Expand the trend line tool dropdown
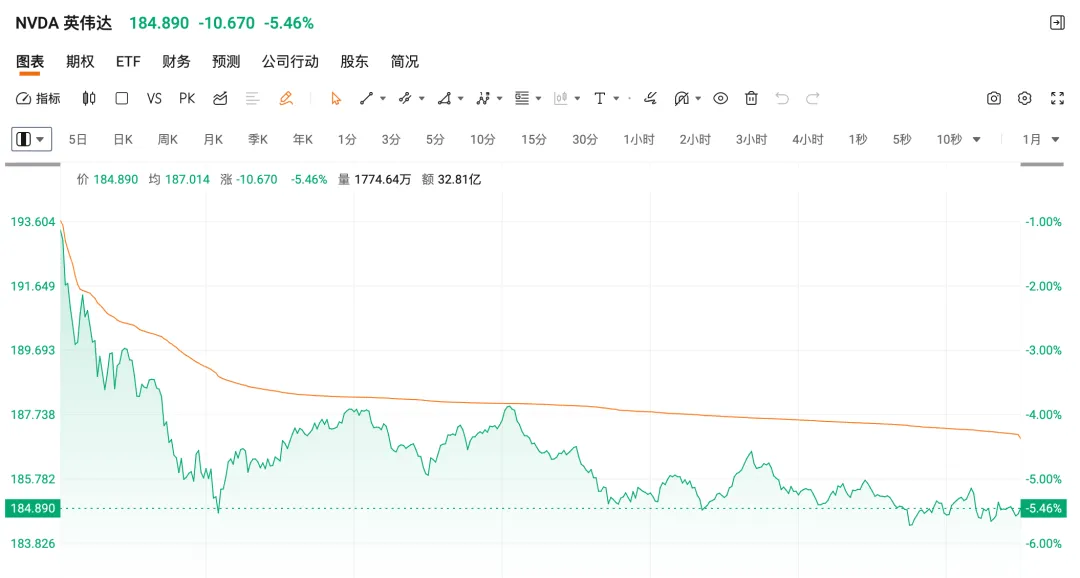The image size is (1080, 578). pos(383,99)
